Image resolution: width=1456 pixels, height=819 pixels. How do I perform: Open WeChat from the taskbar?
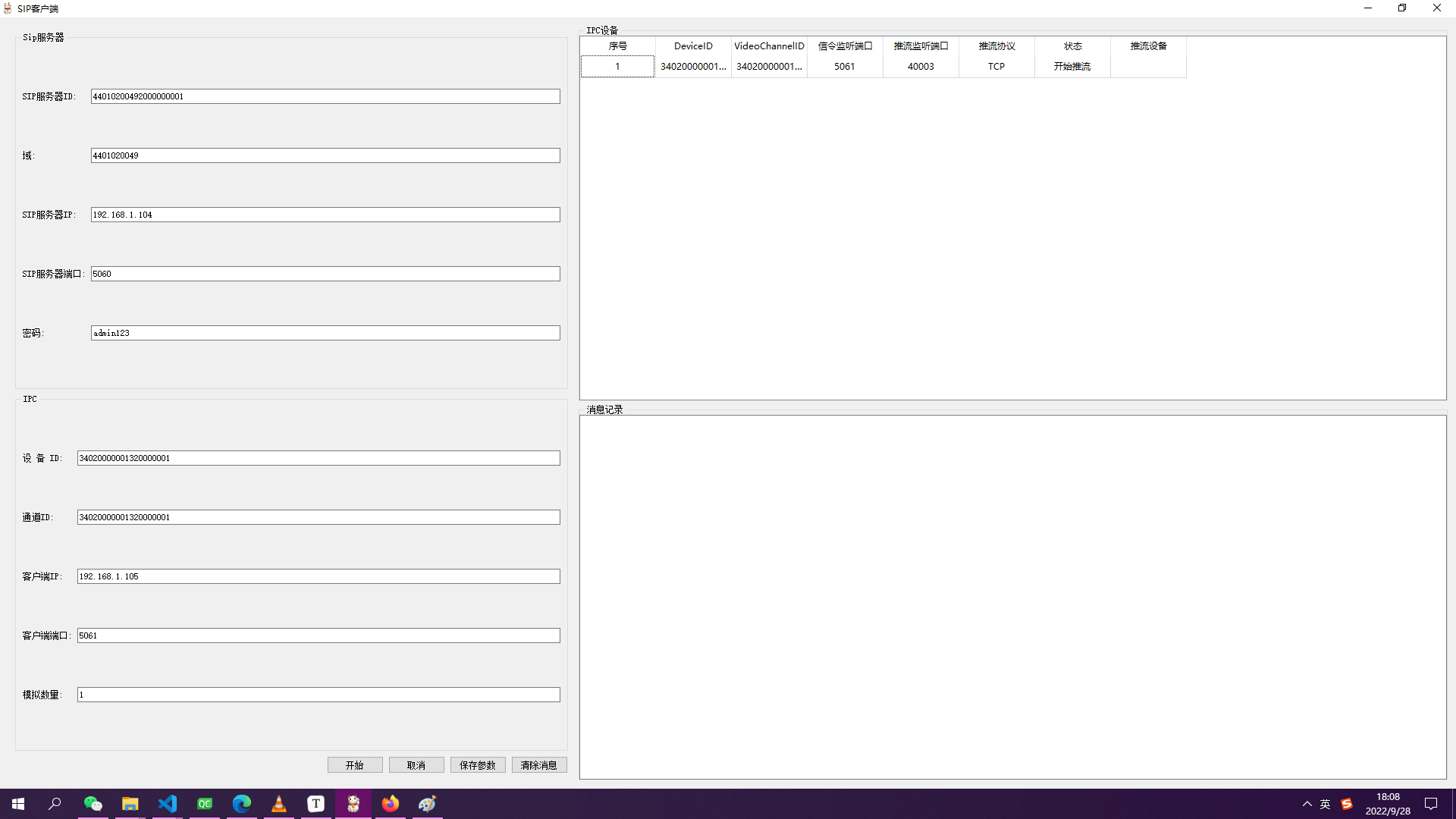93,804
